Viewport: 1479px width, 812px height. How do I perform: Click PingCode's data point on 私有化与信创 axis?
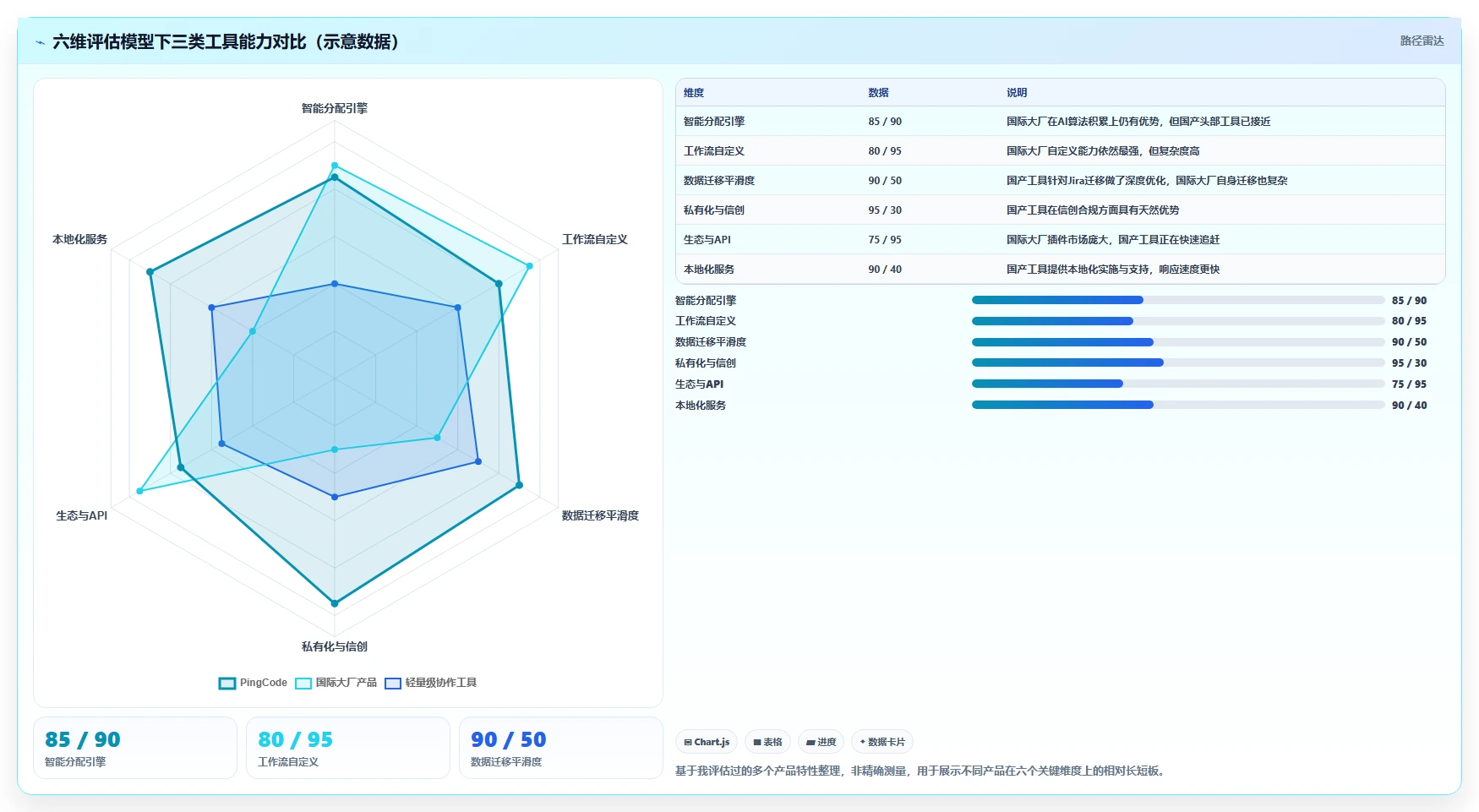point(335,603)
